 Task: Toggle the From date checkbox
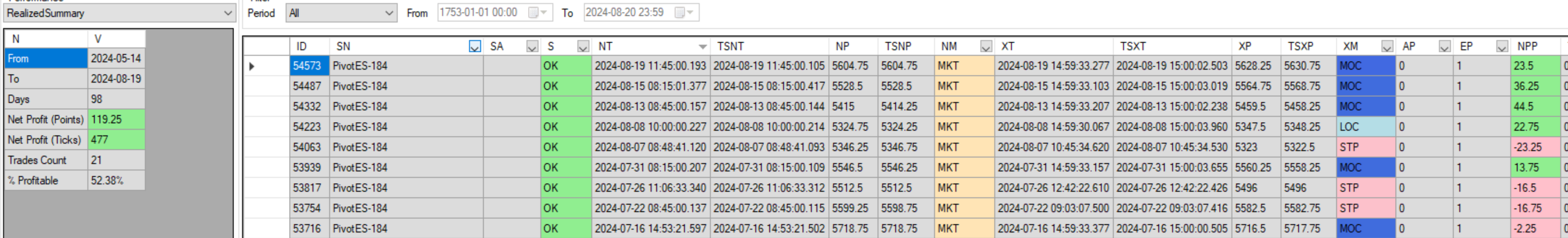(533, 12)
